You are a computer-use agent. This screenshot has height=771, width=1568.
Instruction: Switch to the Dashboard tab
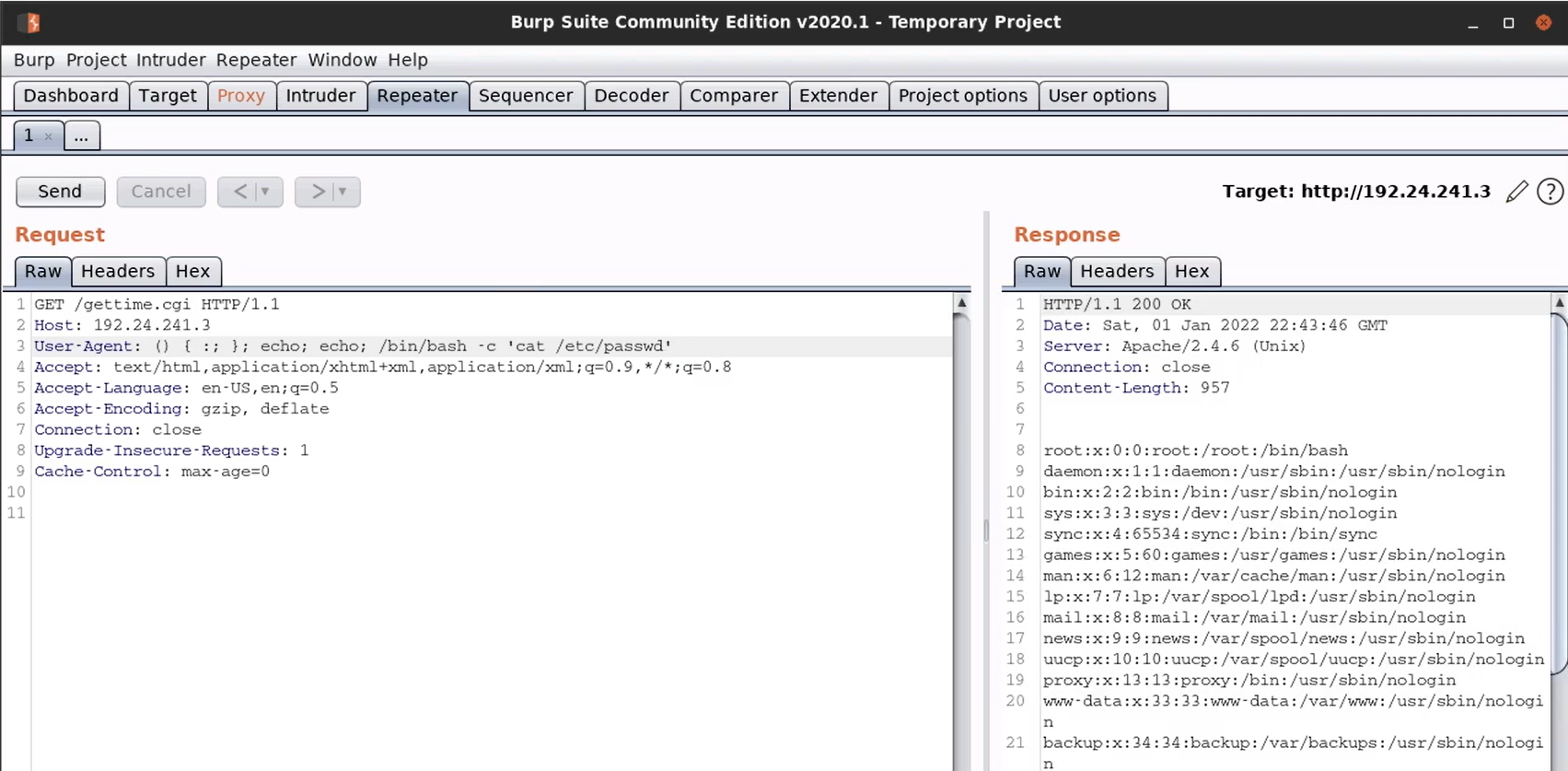point(71,96)
